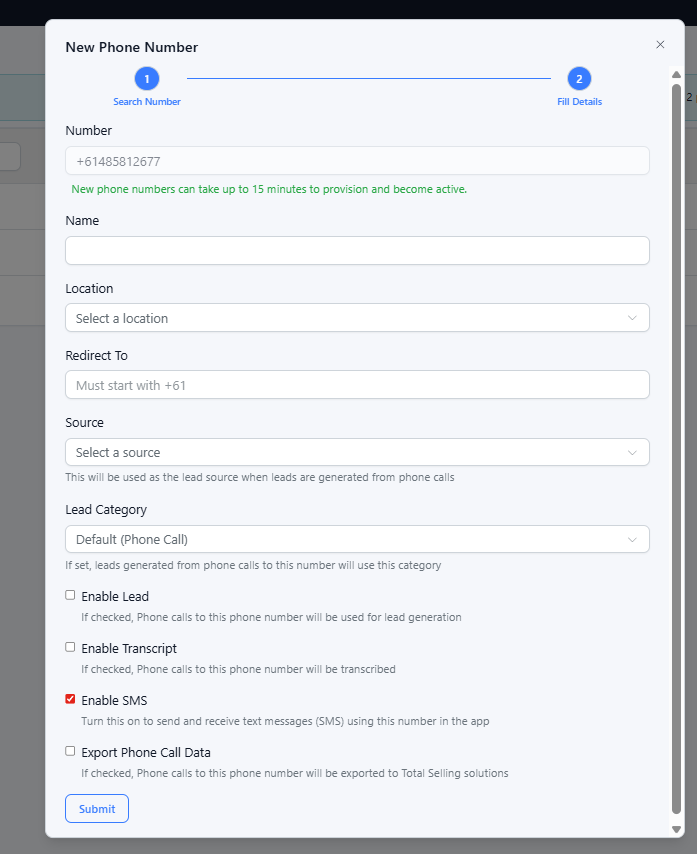Click into the Redirect To input
Image resolution: width=697 pixels, height=854 pixels.
[x=357, y=385]
